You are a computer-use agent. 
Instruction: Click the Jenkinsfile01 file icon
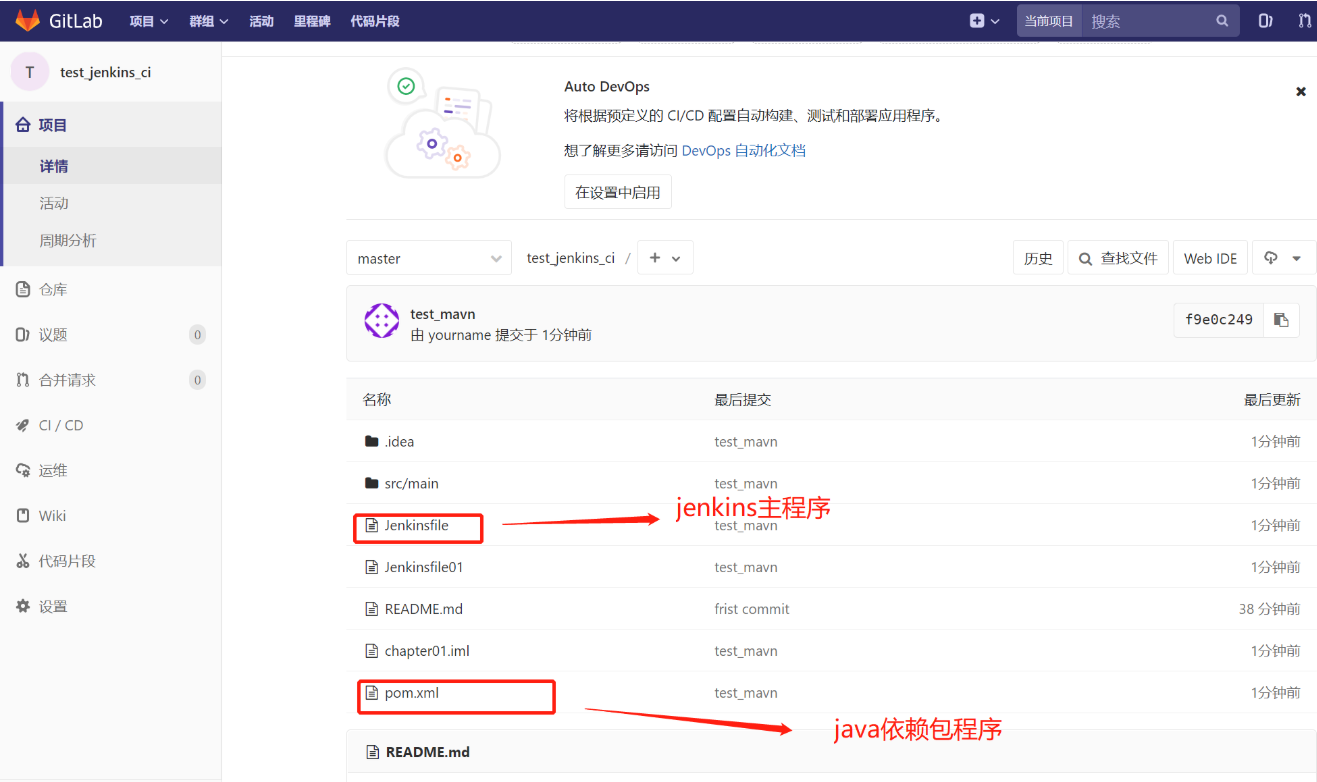pos(372,568)
